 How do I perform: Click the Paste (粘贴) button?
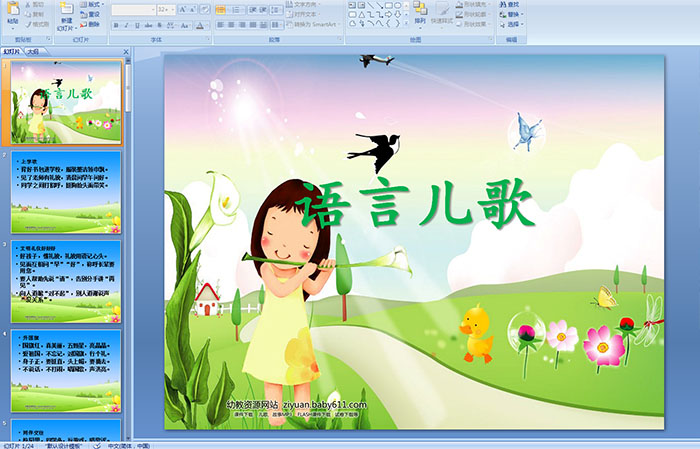click(13, 16)
